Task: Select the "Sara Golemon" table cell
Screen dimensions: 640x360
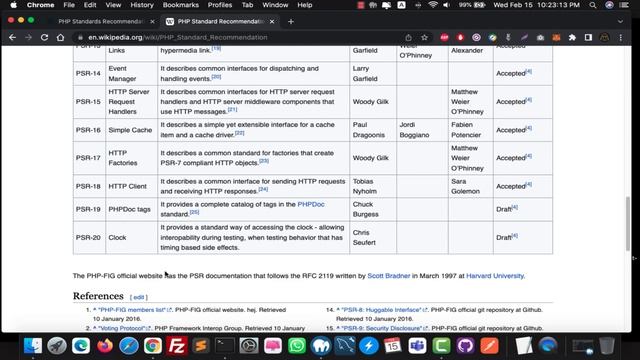Action: 471,186
